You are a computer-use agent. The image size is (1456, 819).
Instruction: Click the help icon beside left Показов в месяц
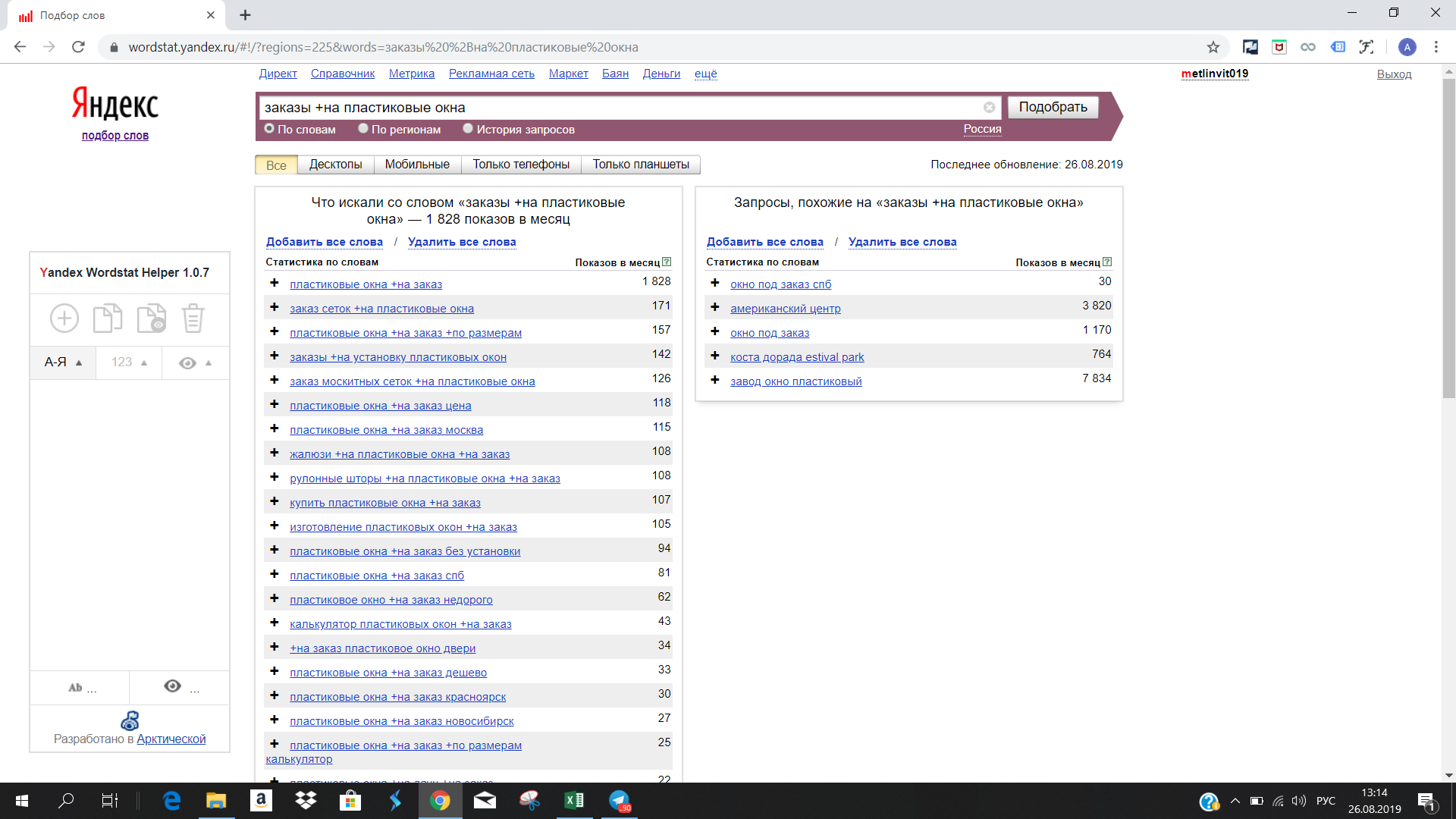667,262
